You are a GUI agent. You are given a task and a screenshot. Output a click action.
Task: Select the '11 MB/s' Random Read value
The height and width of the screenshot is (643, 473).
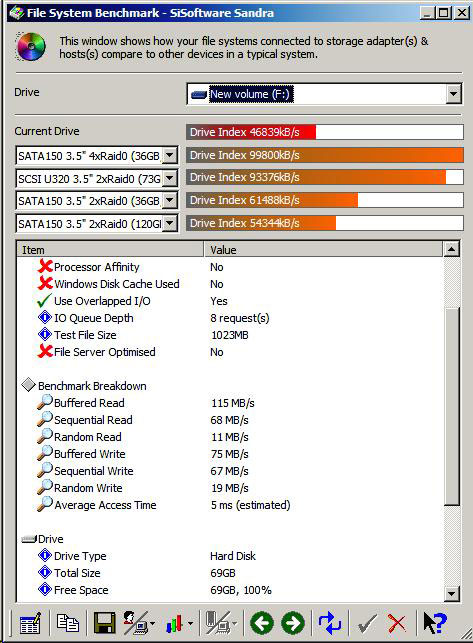pyautogui.click(x=230, y=437)
